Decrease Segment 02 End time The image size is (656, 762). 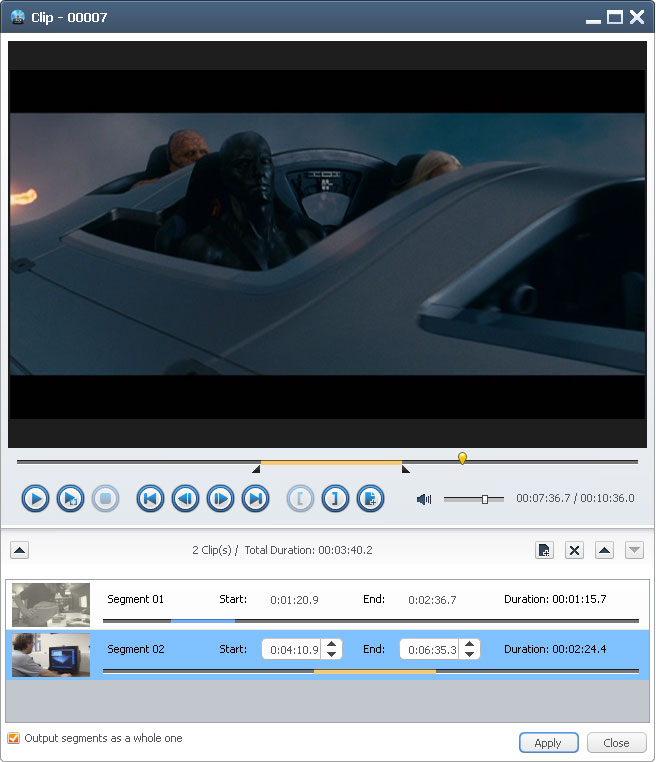(x=469, y=654)
